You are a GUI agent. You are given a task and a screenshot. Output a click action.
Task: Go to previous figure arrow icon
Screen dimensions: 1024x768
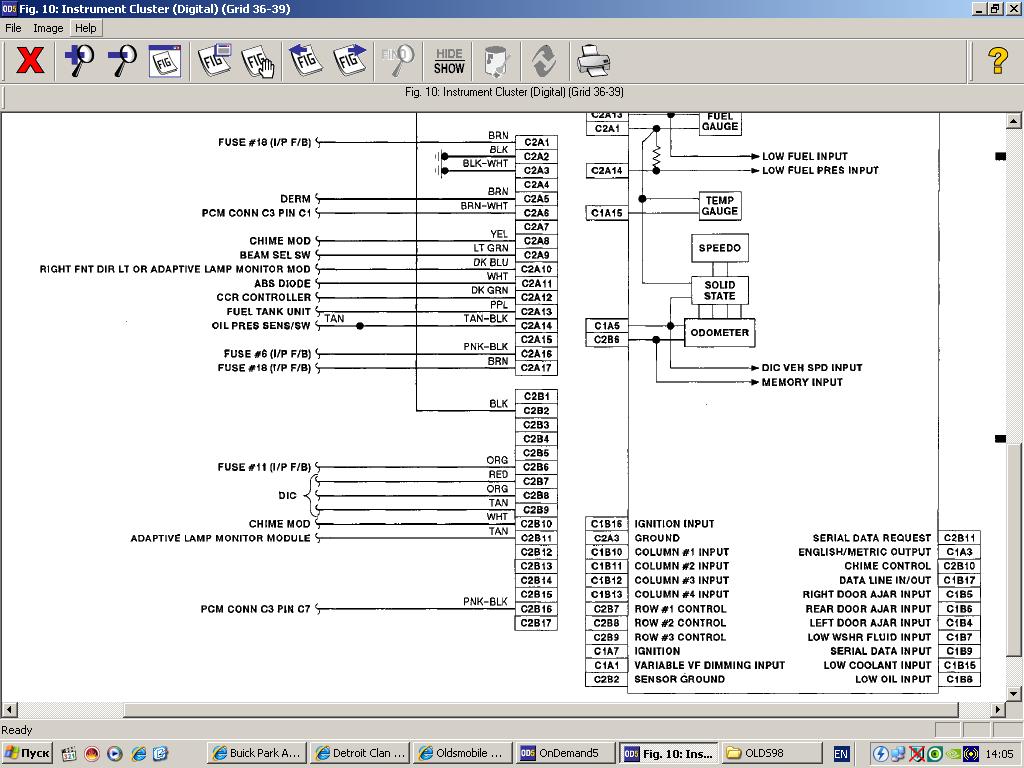(x=306, y=61)
